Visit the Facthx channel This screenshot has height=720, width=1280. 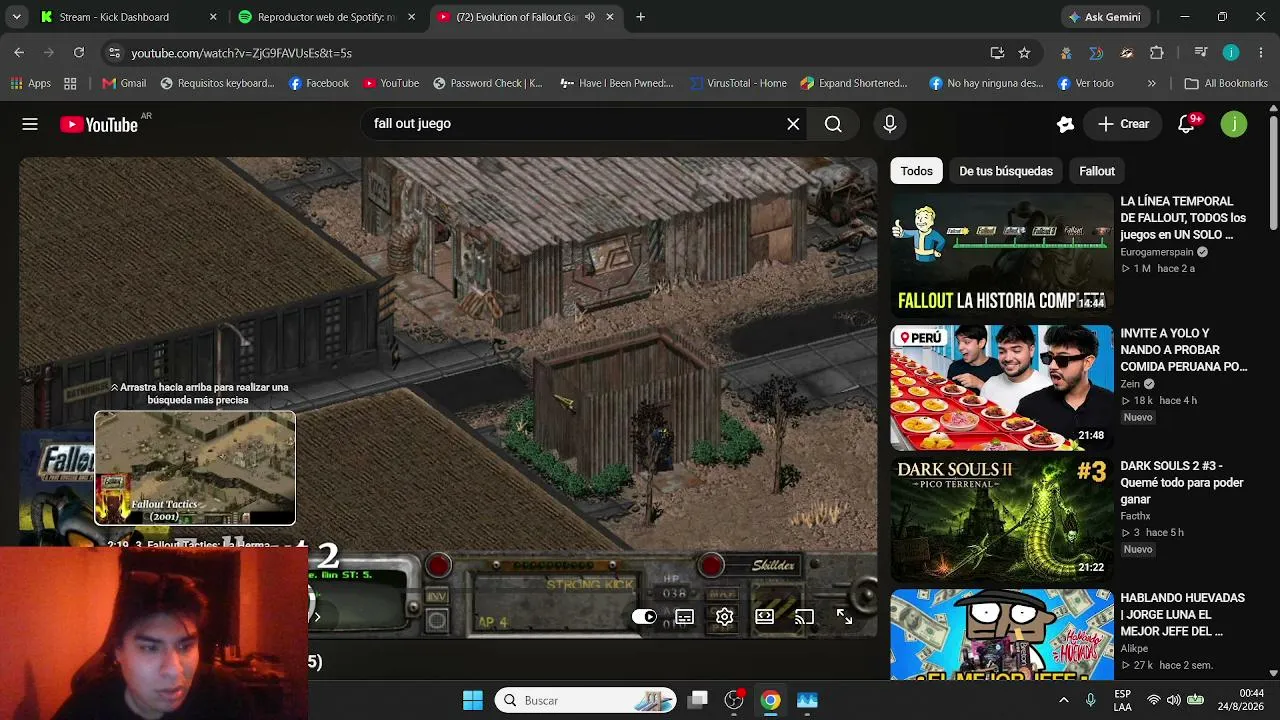[1135, 516]
